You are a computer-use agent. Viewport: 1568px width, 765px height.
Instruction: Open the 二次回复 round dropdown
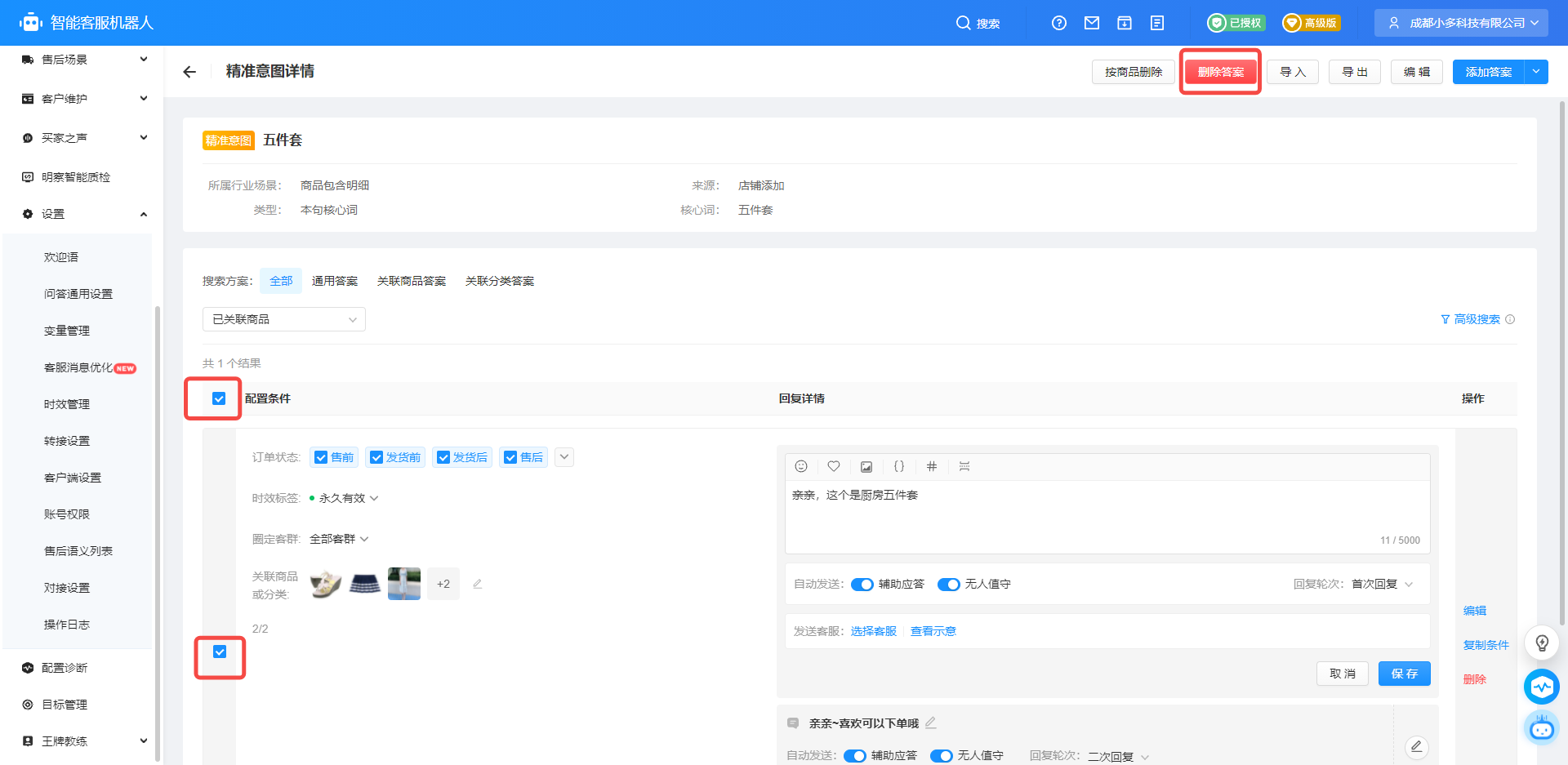[x=1119, y=757]
